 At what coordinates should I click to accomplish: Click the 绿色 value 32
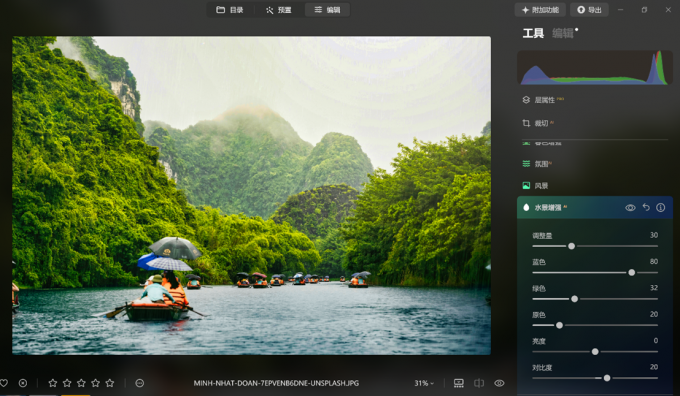click(x=654, y=288)
